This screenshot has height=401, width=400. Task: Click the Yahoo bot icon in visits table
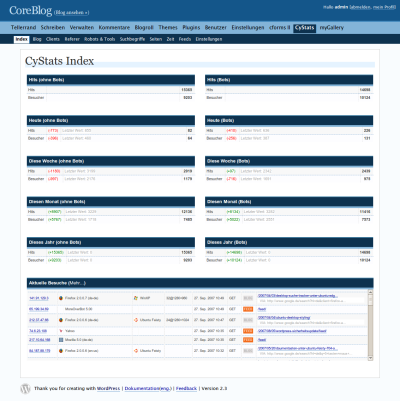click(61, 331)
